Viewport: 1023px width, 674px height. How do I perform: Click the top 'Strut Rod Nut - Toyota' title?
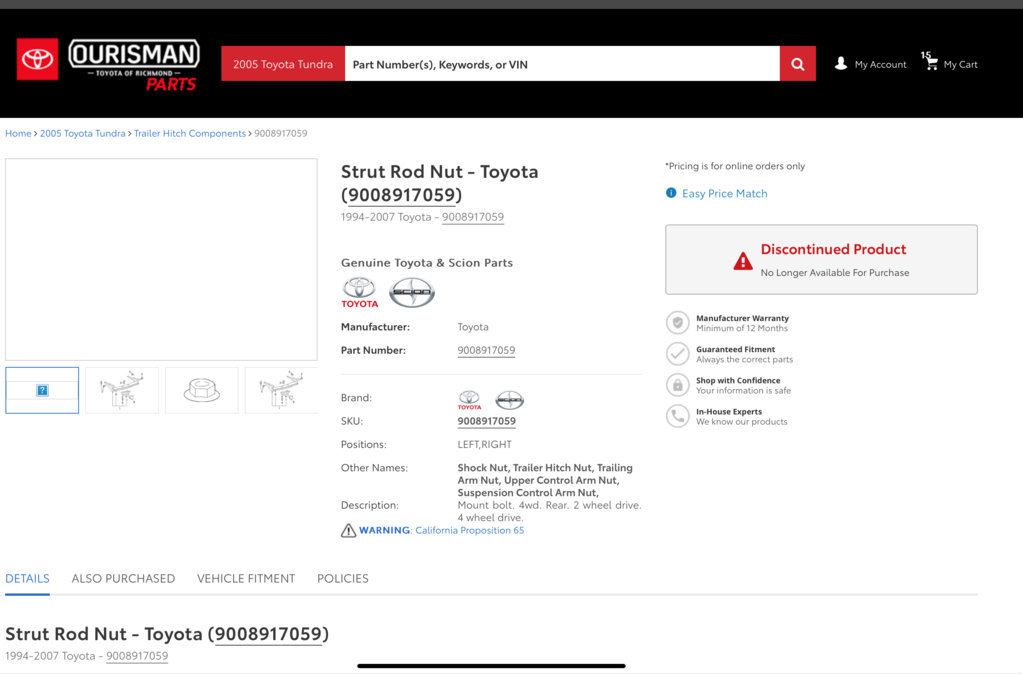click(x=439, y=183)
